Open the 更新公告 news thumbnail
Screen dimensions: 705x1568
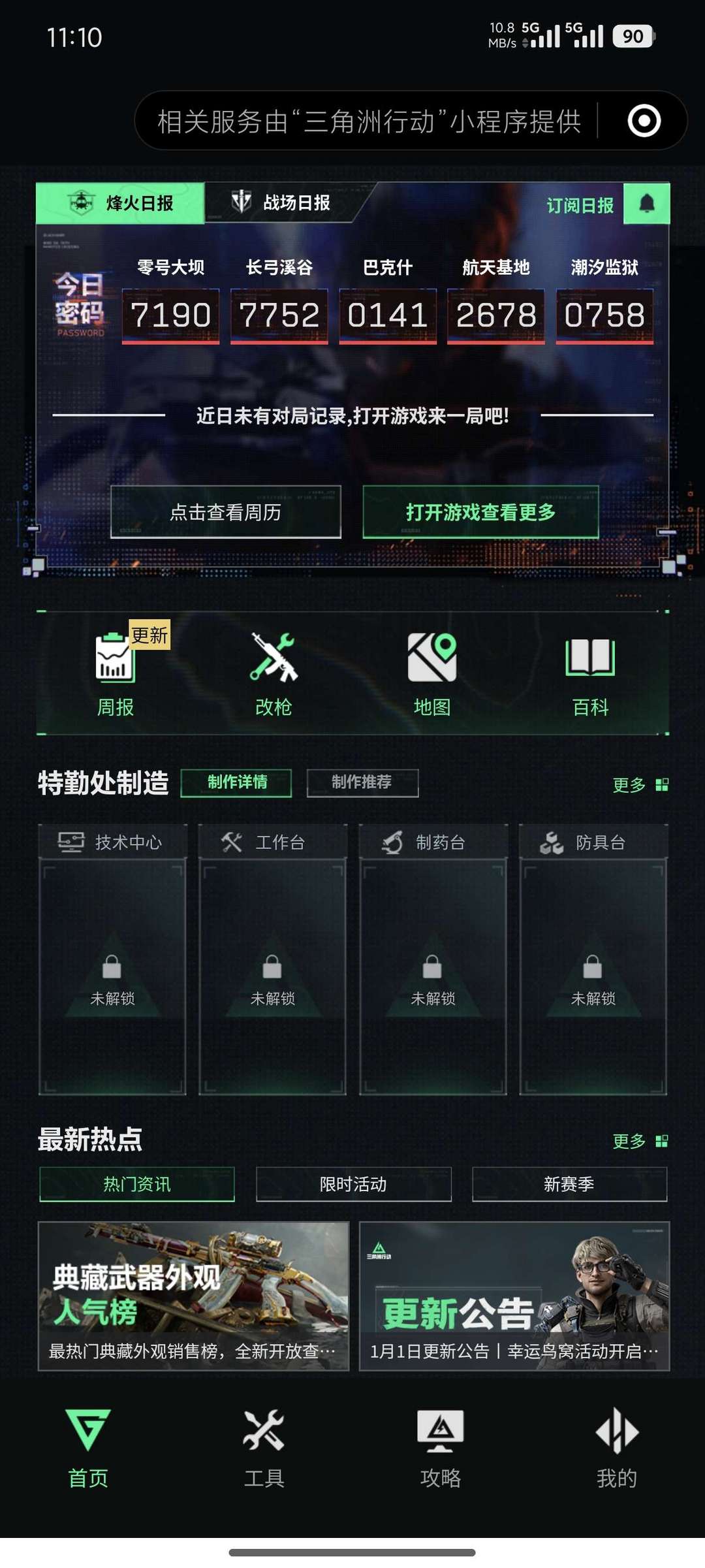click(x=514, y=1296)
